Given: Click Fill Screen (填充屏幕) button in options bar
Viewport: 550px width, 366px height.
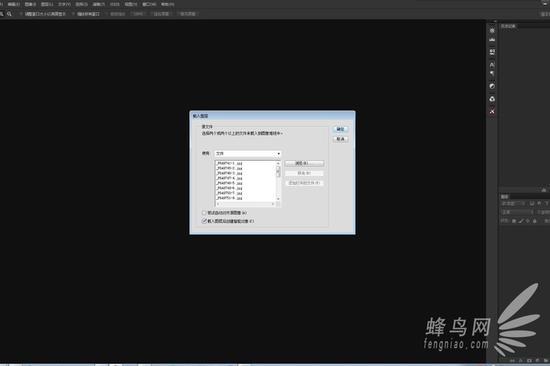Looking at the screenshot, I should pyautogui.click(x=188, y=14).
